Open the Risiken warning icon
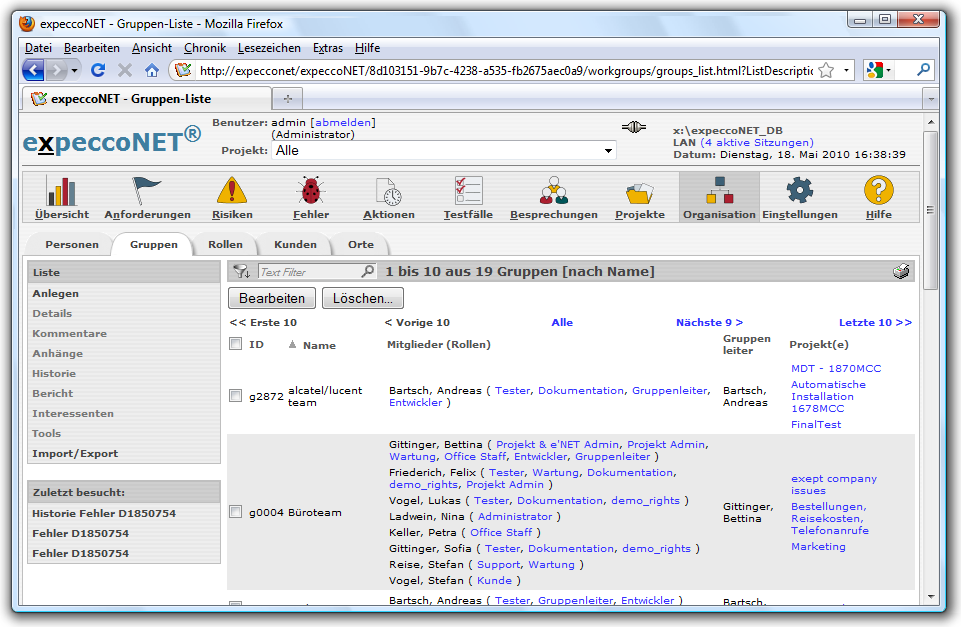This screenshot has height=627, width=961. (x=232, y=191)
